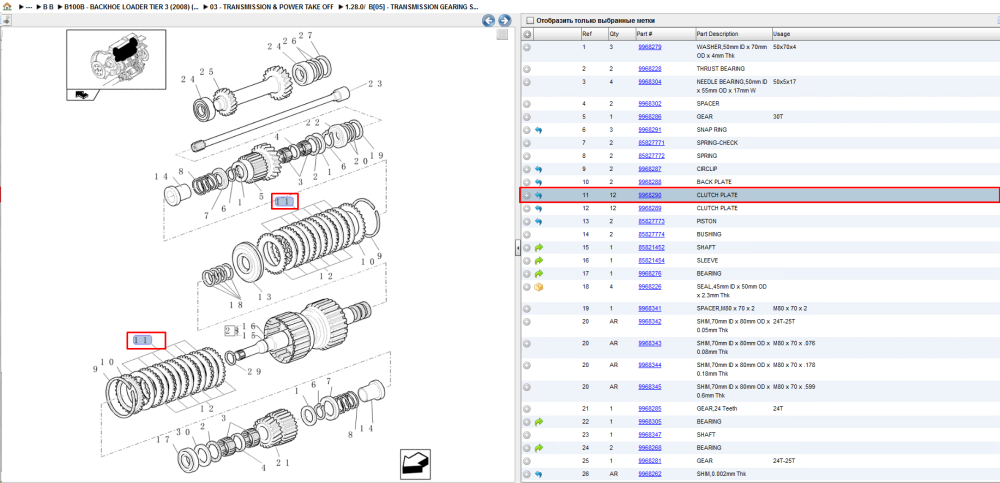1000x483 pixels.
Task: Click the blue arrow icon on SNAP RING row
Action: point(538,130)
